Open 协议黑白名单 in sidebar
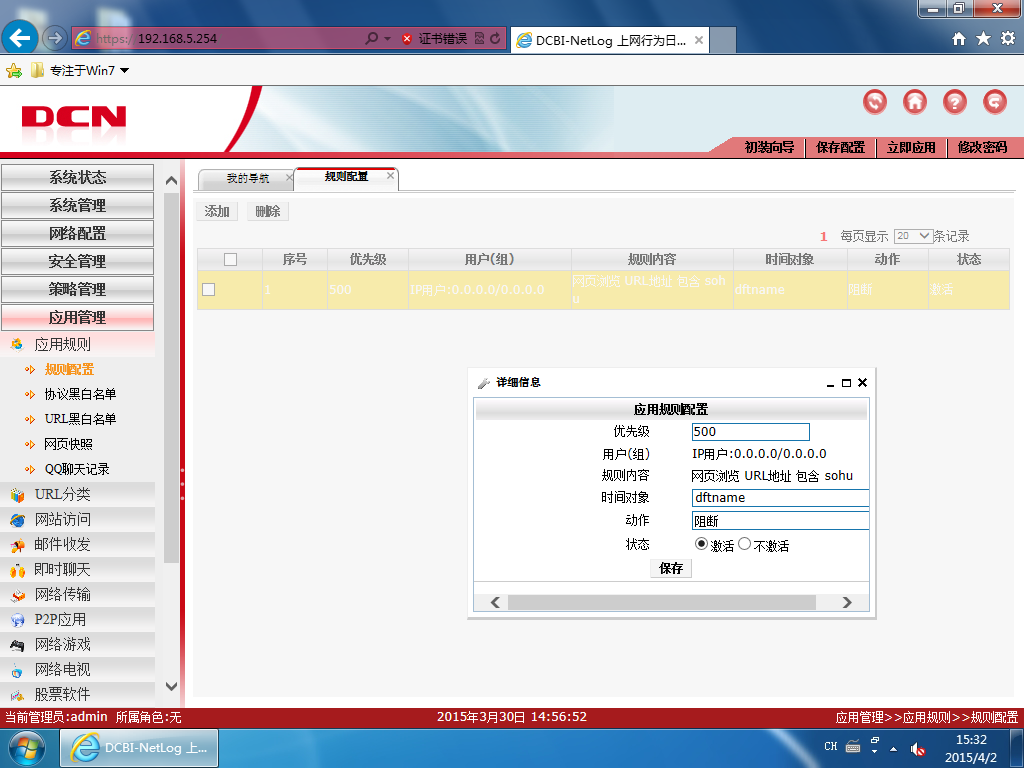Image resolution: width=1024 pixels, height=768 pixels. 80,394
